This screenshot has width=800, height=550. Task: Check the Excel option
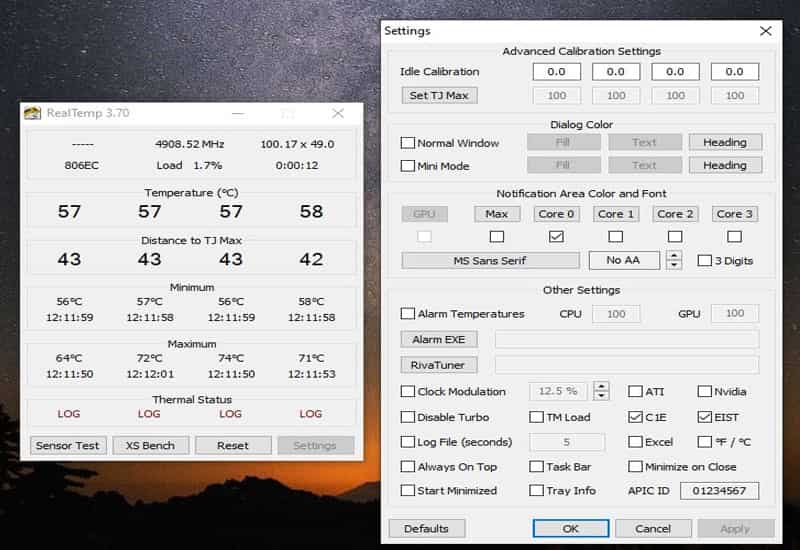(635, 442)
